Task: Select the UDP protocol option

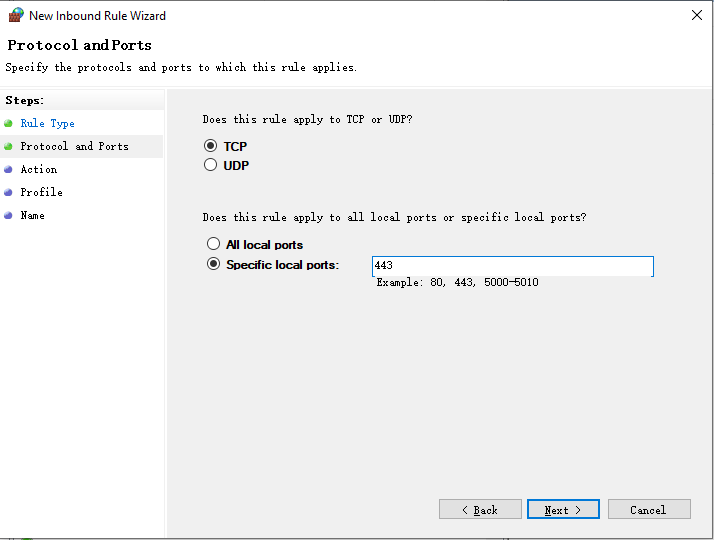Action: (211, 165)
